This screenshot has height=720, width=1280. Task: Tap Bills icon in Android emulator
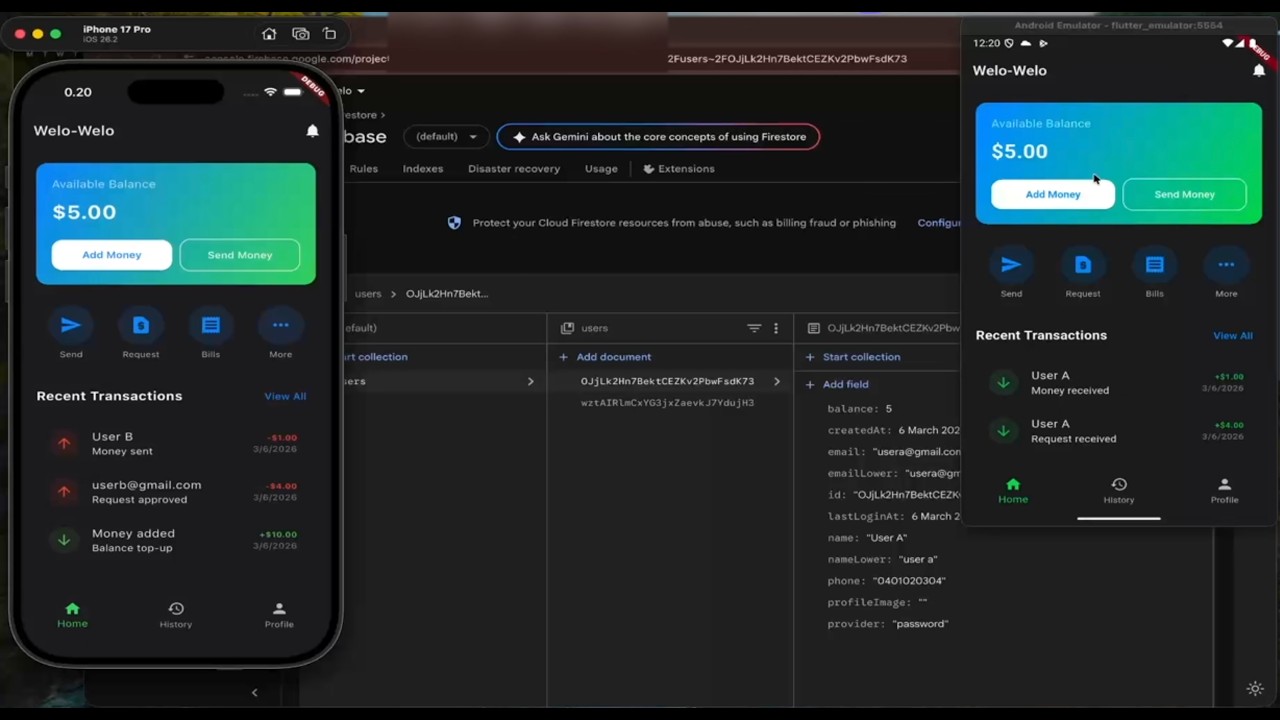point(1155,265)
